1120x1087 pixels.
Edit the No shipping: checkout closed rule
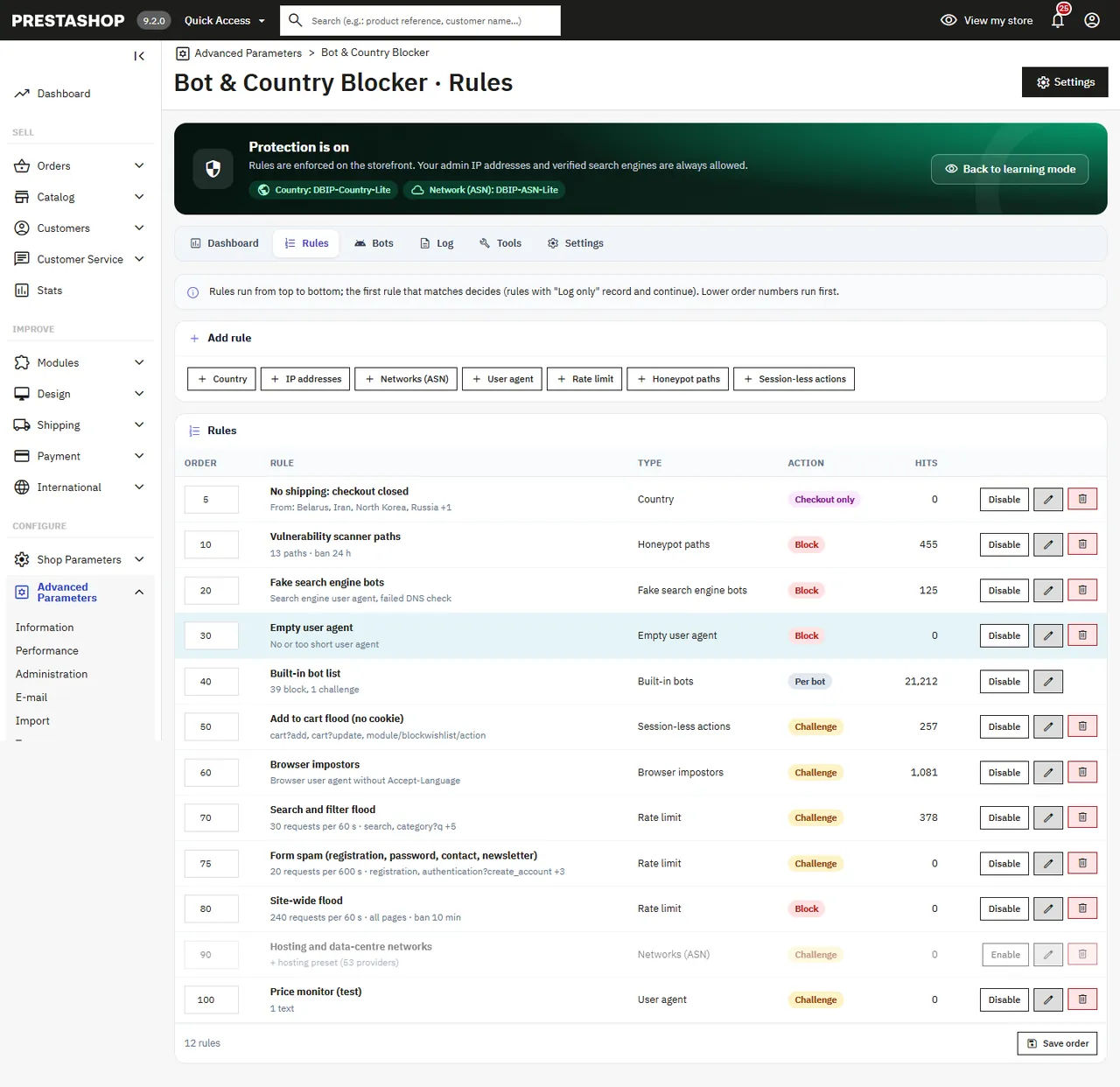point(1048,500)
